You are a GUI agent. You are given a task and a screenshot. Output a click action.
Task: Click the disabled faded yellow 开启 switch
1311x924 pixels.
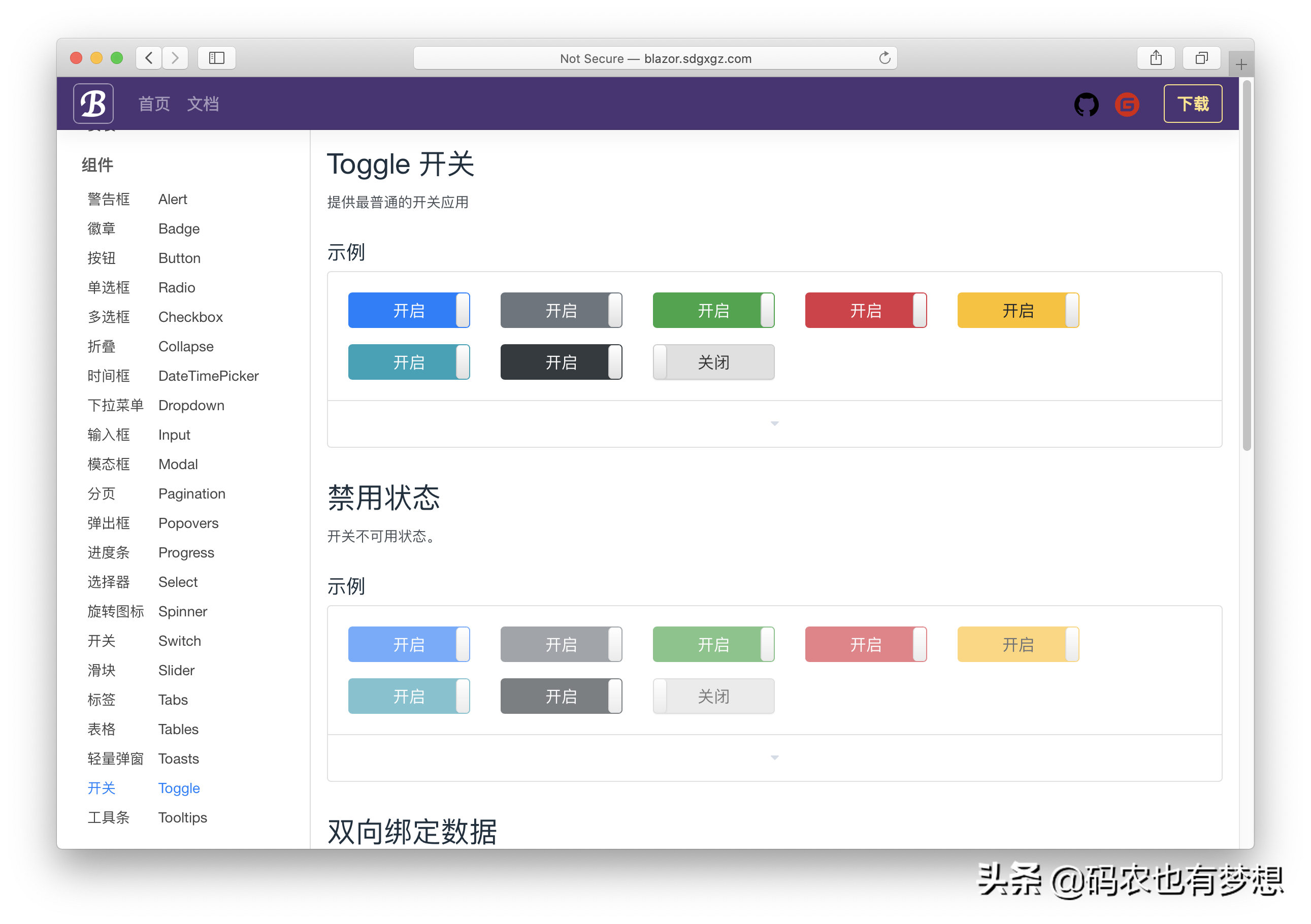[1018, 644]
